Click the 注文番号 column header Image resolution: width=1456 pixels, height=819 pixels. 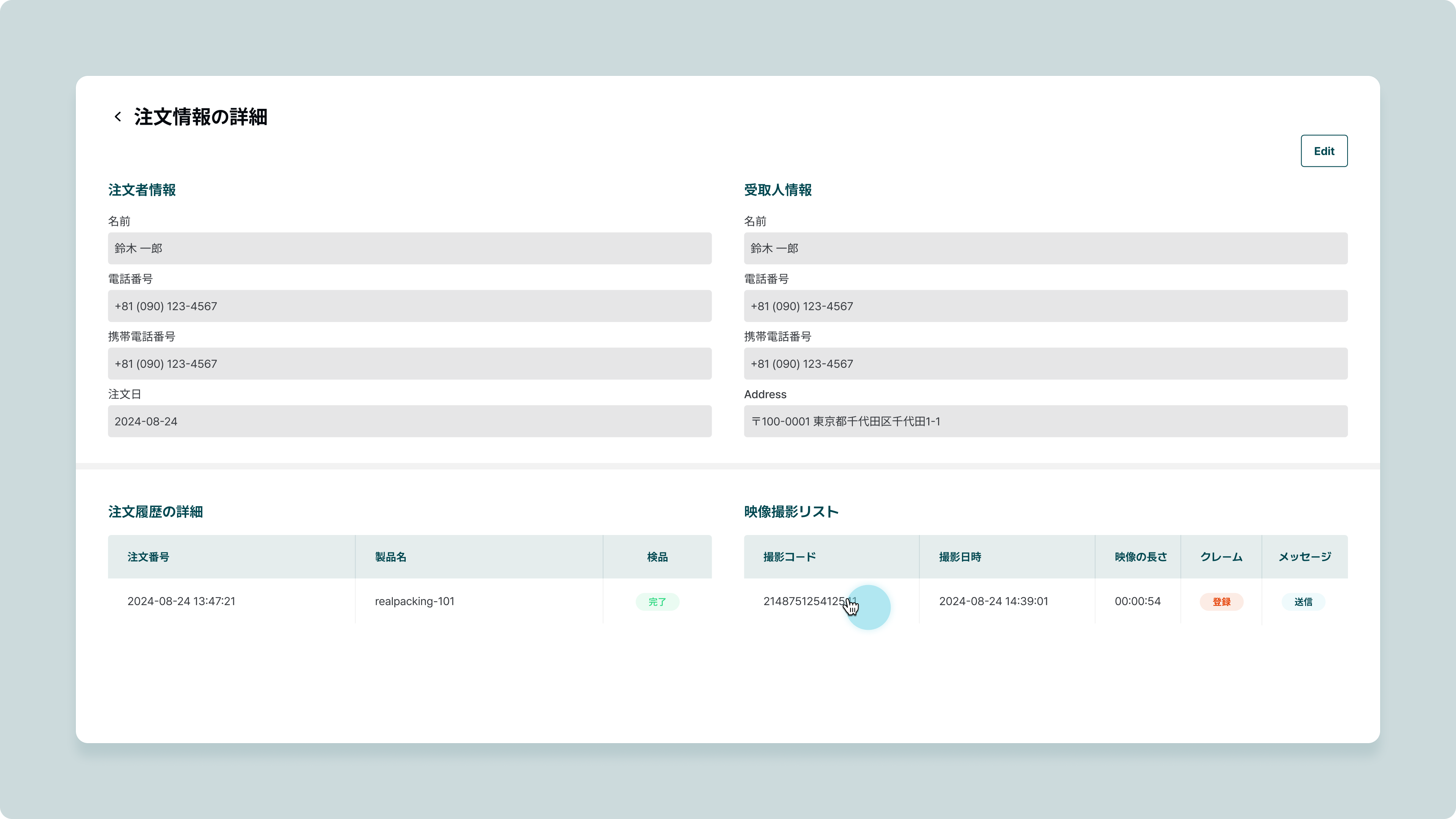[x=148, y=557]
